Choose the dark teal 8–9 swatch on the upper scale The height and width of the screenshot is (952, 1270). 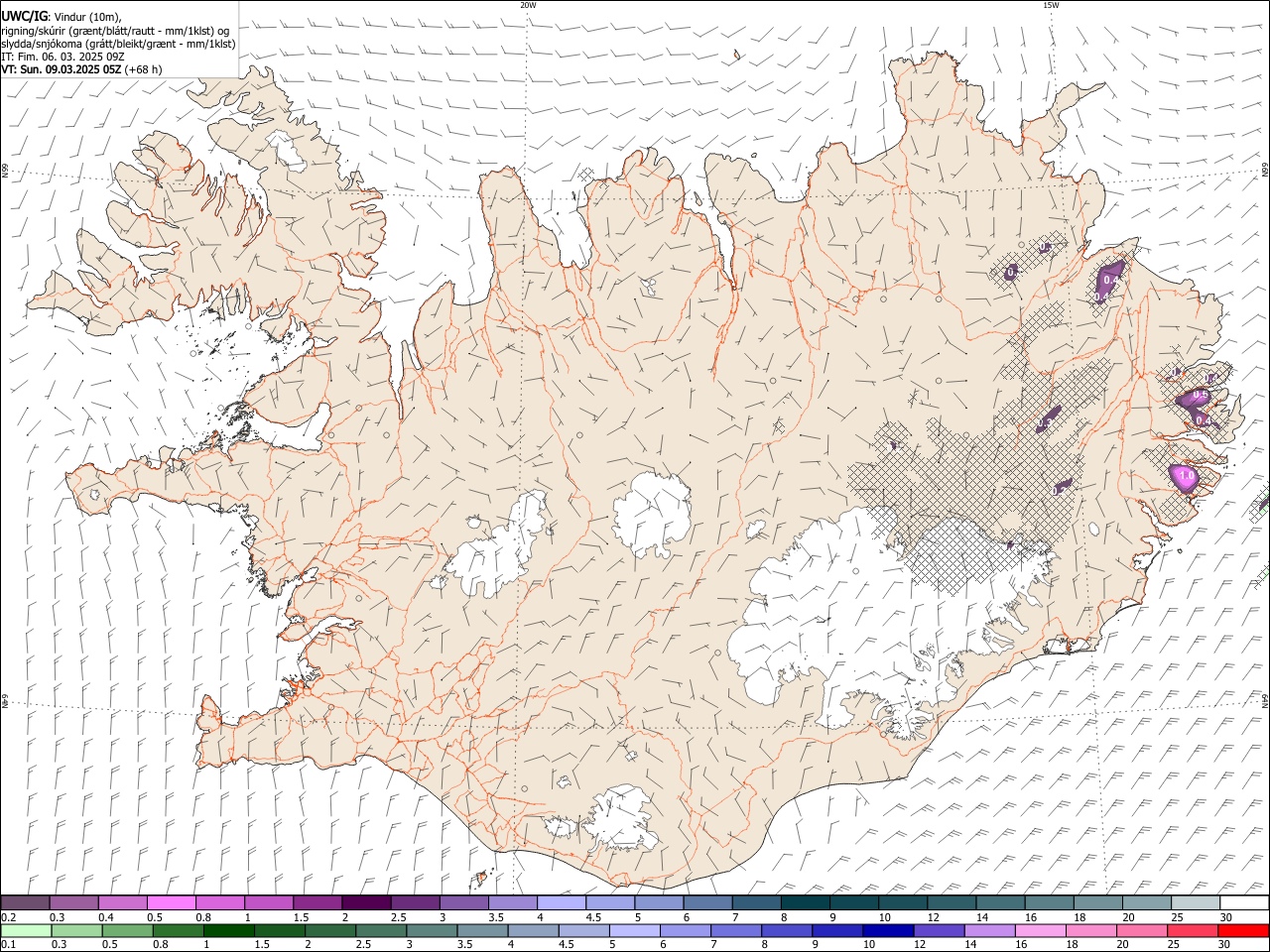click(x=804, y=902)
